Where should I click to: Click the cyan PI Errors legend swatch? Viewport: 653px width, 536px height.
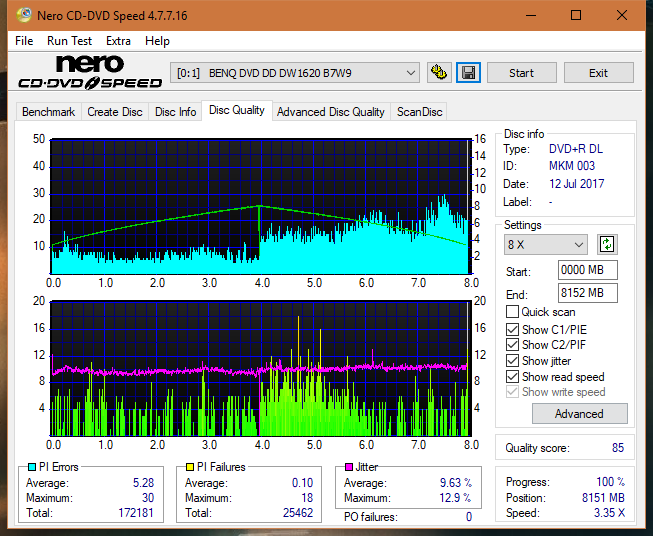coord(32,467)
